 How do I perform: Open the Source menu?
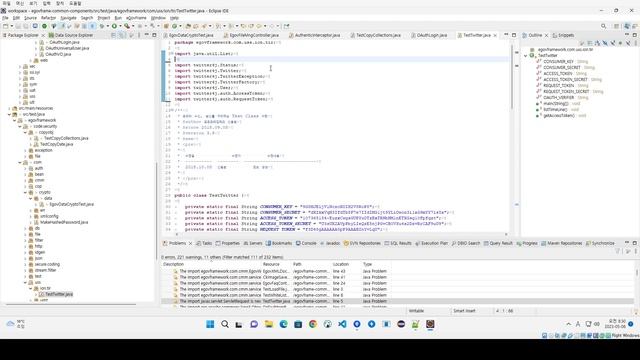coord(30,18)
